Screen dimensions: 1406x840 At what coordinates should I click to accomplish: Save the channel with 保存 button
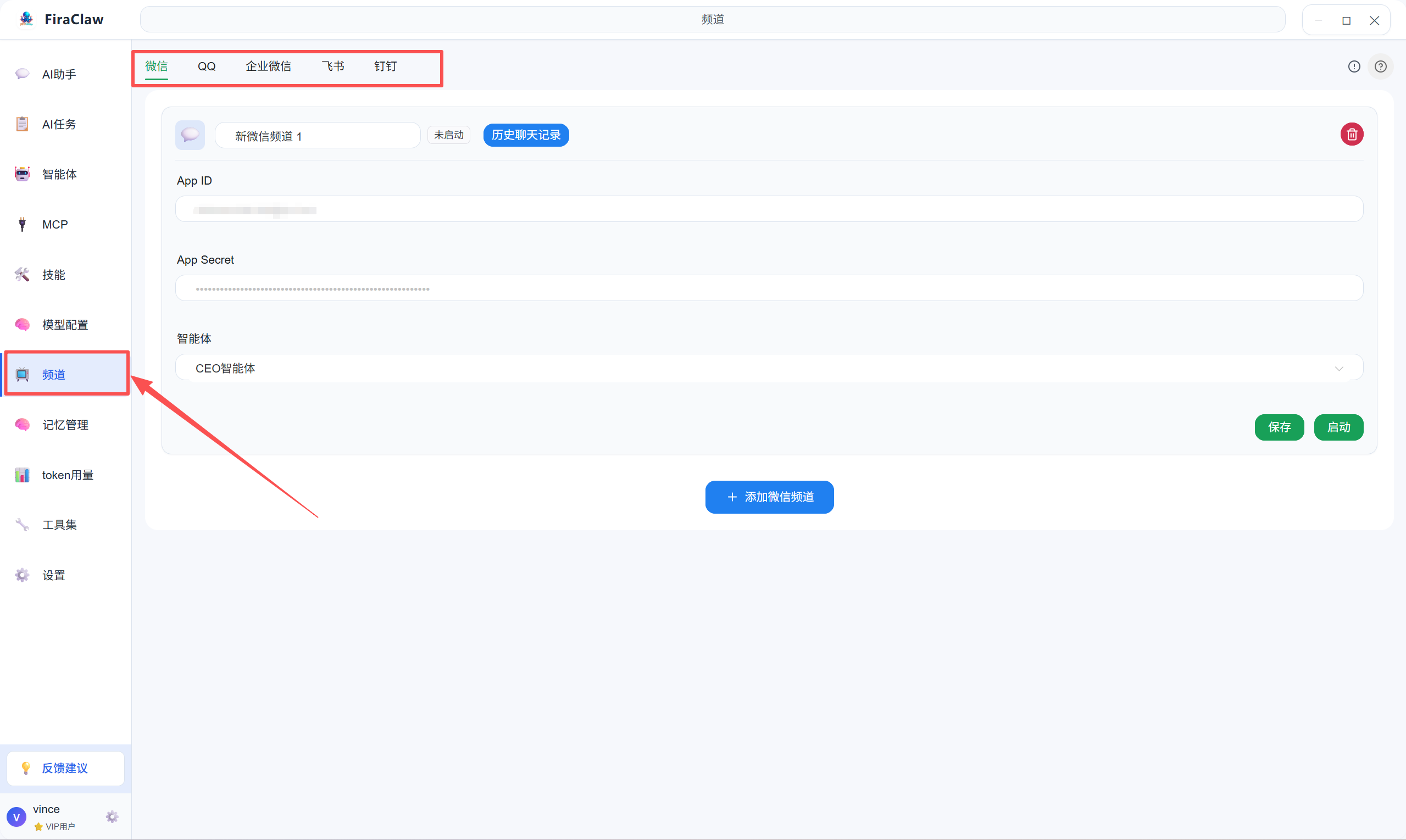click(x=1279, y=427)
